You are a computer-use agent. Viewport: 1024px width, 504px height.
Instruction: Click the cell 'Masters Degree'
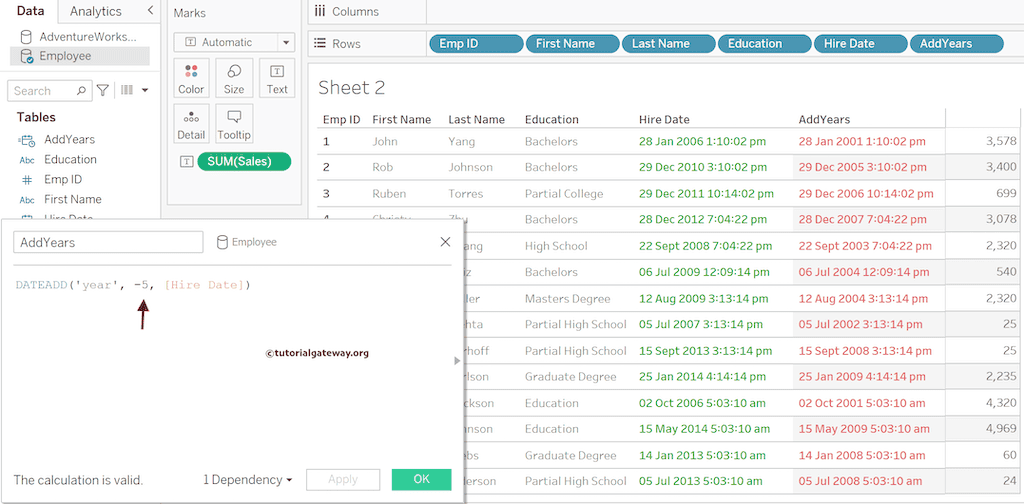(568, 298)
